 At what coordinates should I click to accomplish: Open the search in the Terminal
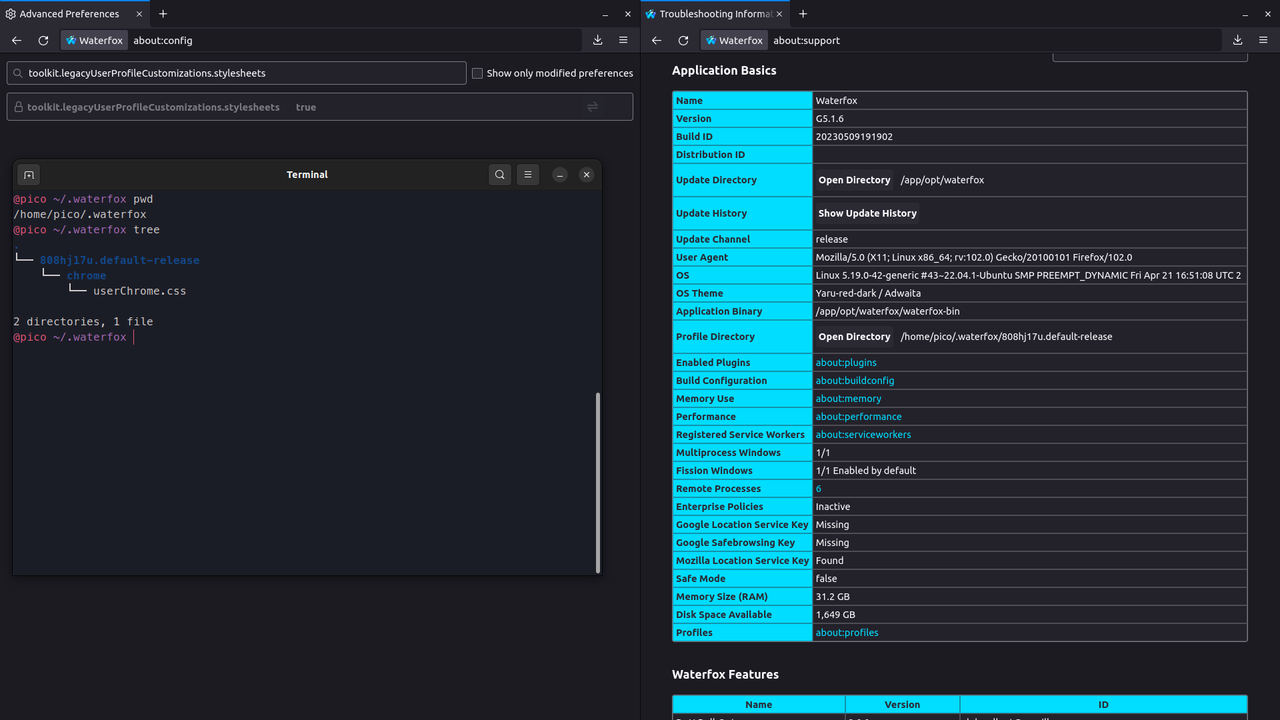(500, 174)
